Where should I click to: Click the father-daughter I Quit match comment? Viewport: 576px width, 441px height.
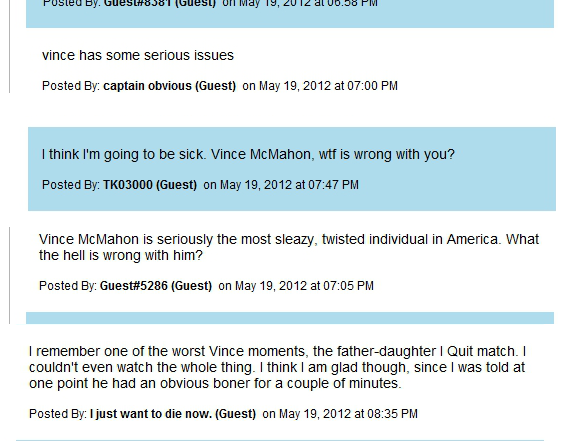coord(277,367)
